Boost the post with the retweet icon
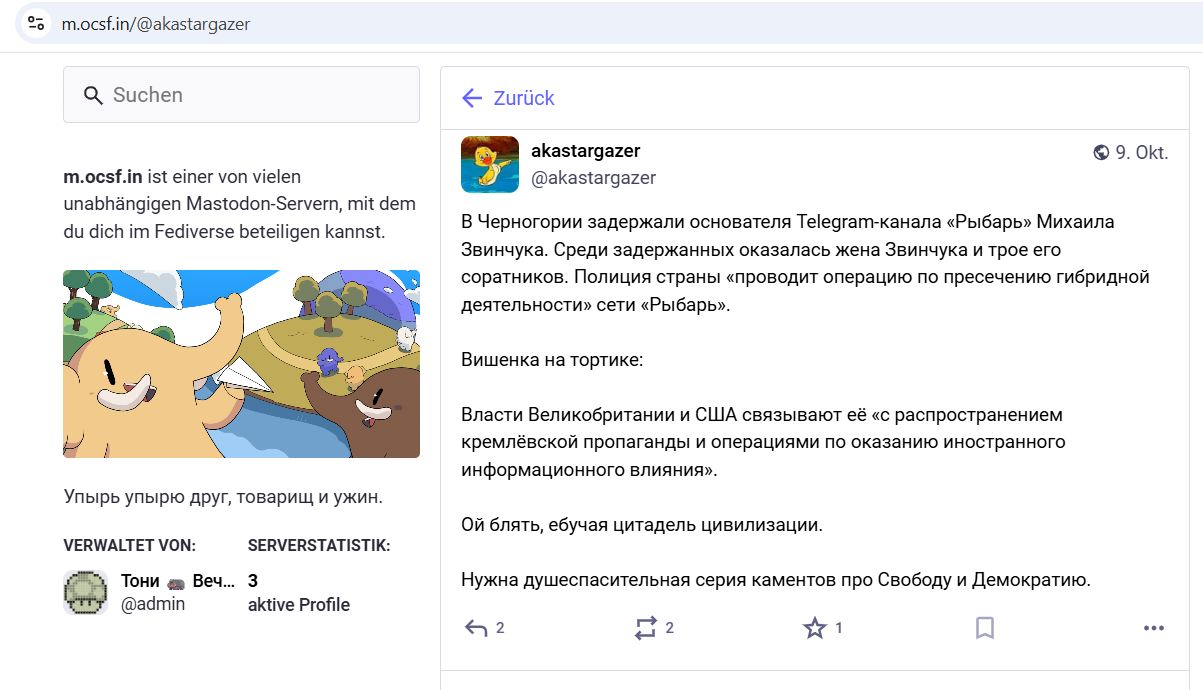Viewport: 1203px width, 690px height. click(x=646, y=628)
